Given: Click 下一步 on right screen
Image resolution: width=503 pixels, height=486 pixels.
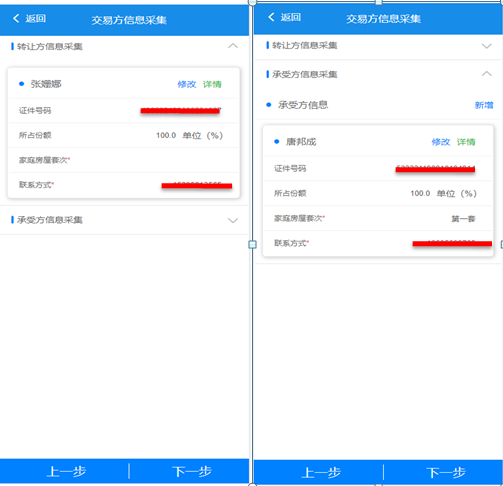Looking at the screenshot, I should click(446, 473).
